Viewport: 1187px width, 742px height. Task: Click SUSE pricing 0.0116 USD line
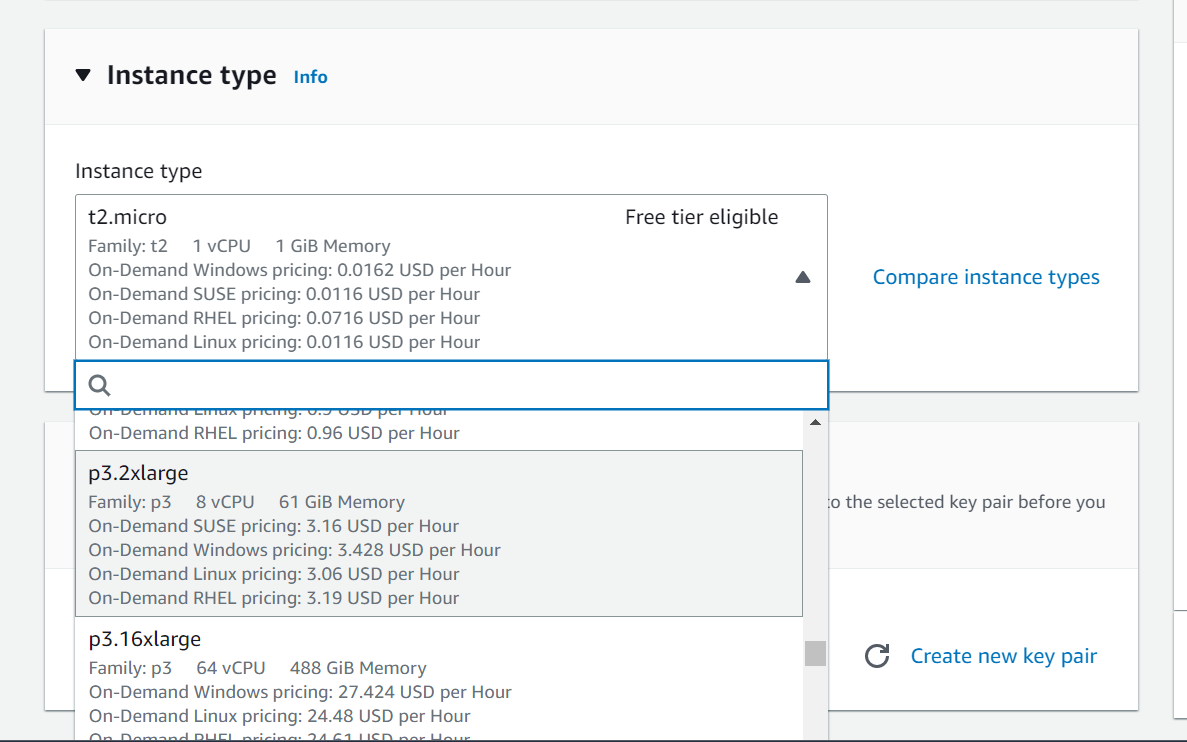[x=284, y=294]
